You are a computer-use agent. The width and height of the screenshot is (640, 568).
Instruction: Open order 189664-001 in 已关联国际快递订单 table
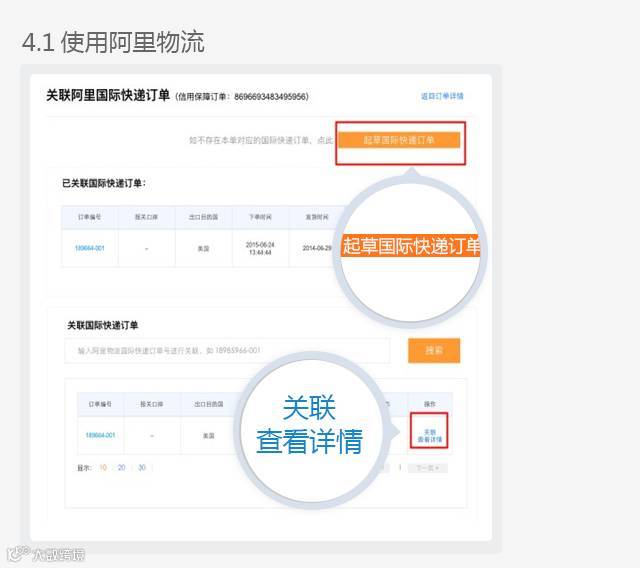click(90, 248)
